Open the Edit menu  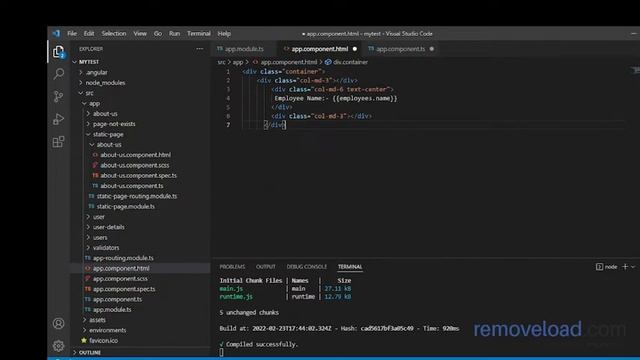click(89, 33)
